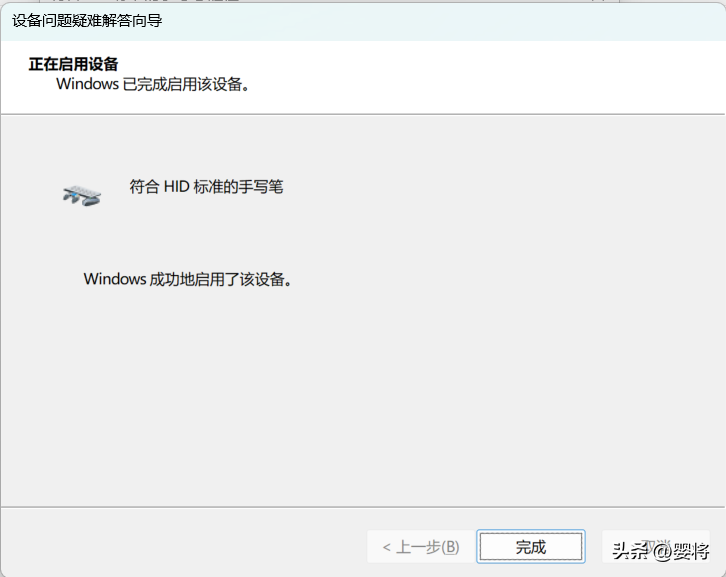Click the word Windows in the success message

pos(115,279)
